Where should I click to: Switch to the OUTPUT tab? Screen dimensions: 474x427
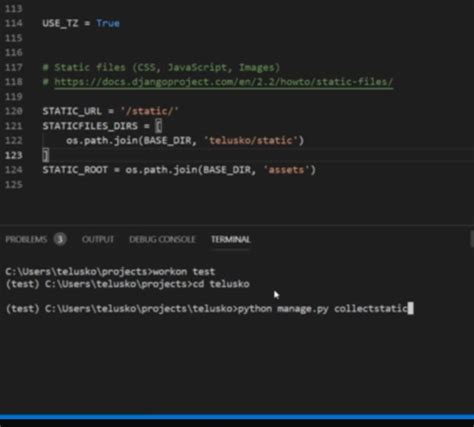click(x=98, y=239)
